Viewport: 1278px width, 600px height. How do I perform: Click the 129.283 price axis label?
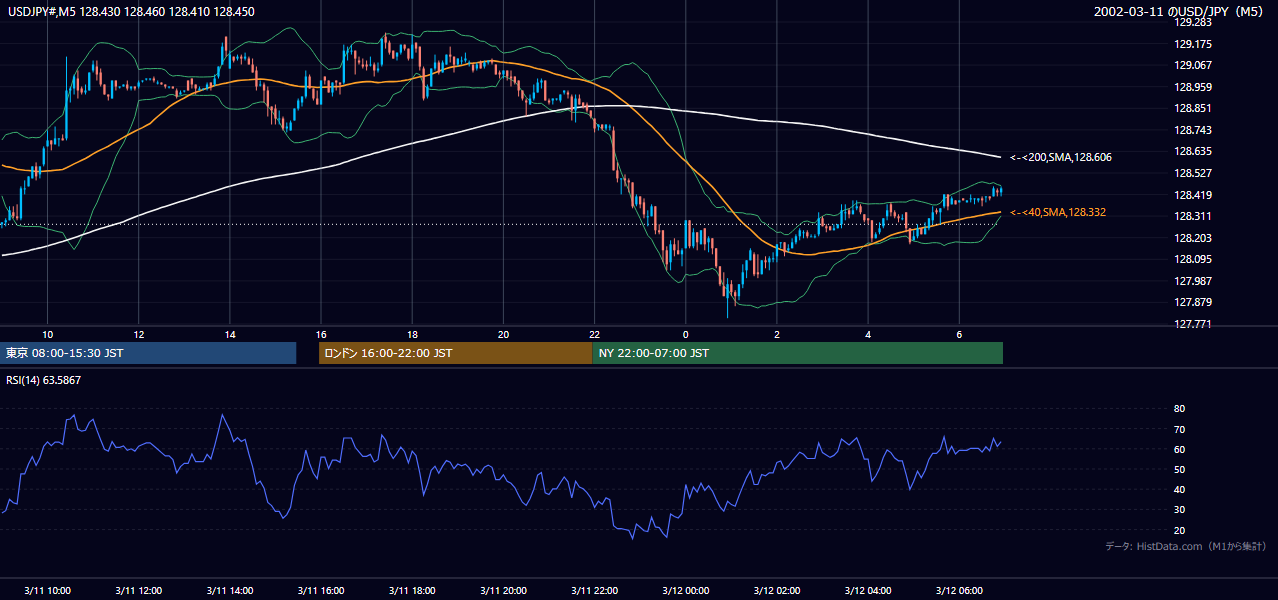click(1194, 22)
